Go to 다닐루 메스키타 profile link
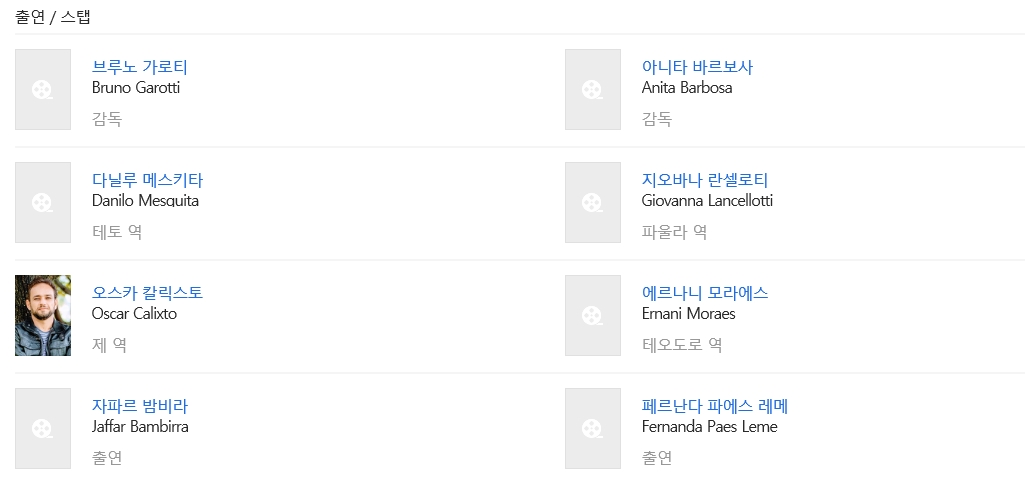Image resolution: width=1025 pixels, height=486 pixels. [147, 180]
